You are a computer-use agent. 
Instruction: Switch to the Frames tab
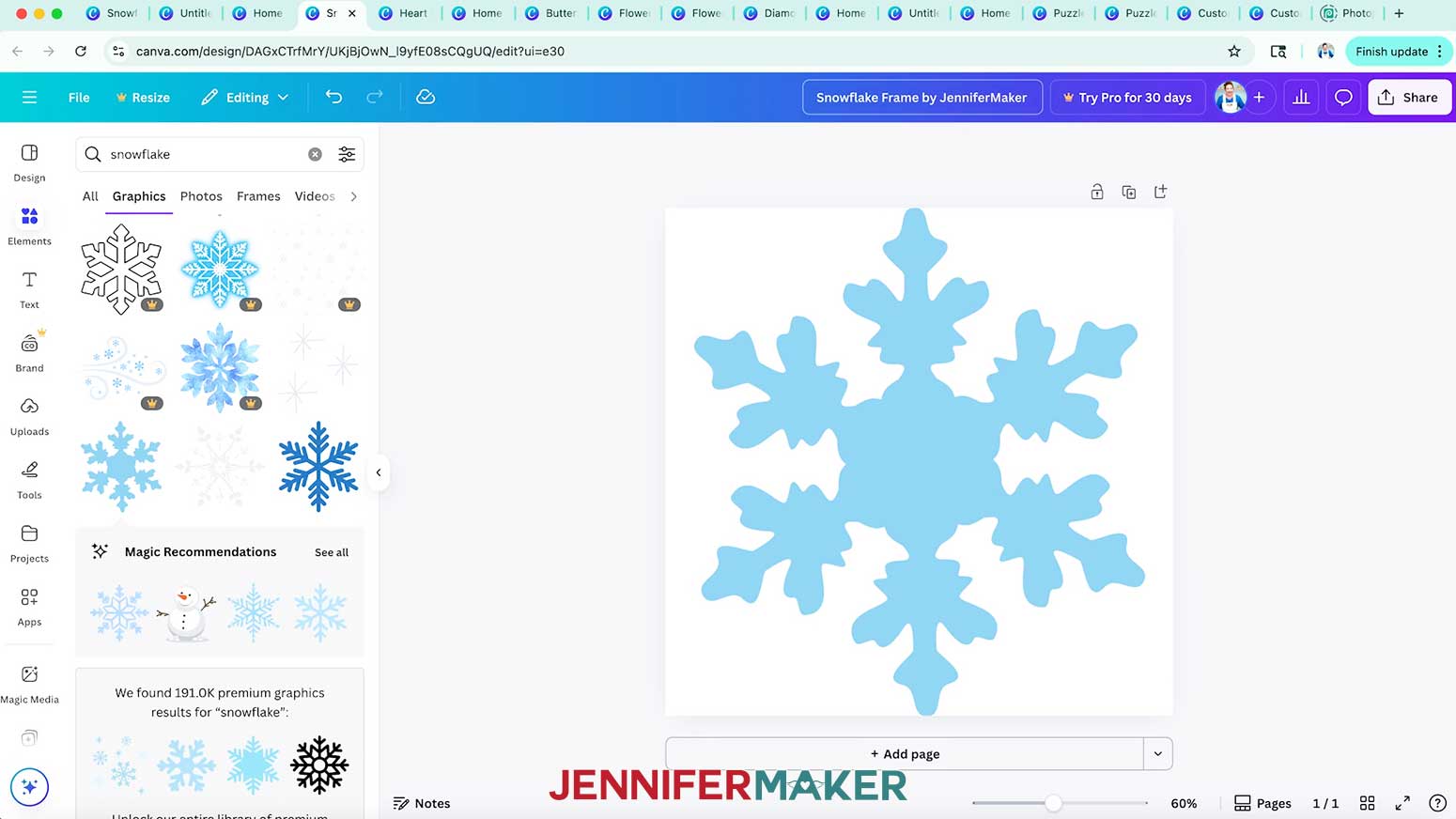point(258,196)
